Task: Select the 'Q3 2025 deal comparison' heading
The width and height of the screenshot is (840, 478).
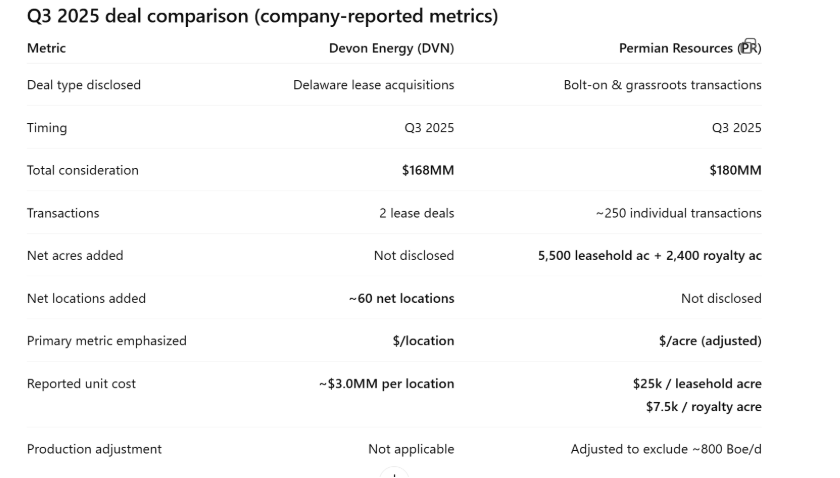Action: (262, 16)
